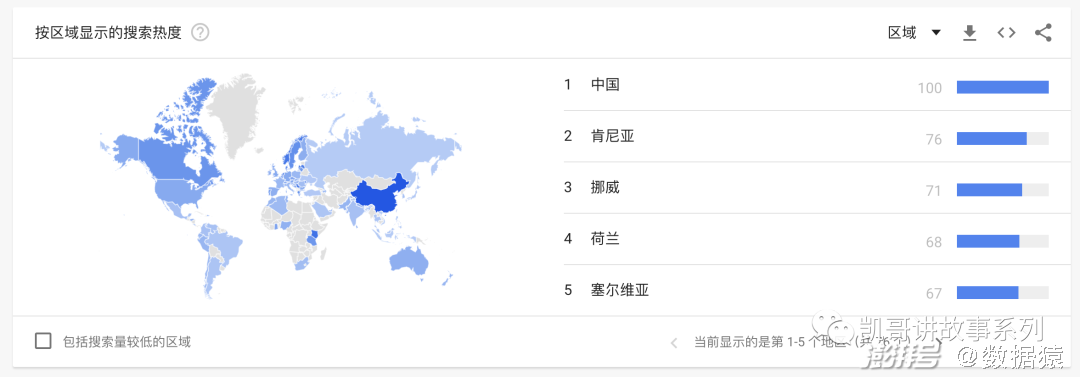Image resolution: width=1080 pixels, height=377 pixels.
Task: Select the bar showing value 100
Action: 1002,87
